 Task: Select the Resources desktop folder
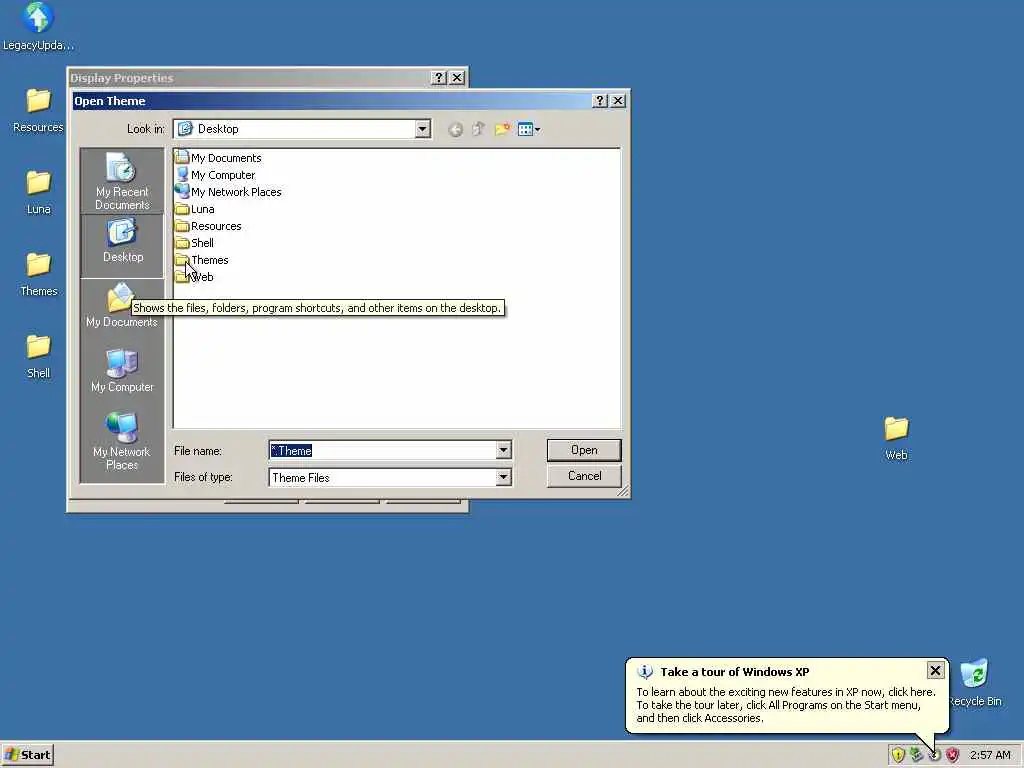[38, 110]
